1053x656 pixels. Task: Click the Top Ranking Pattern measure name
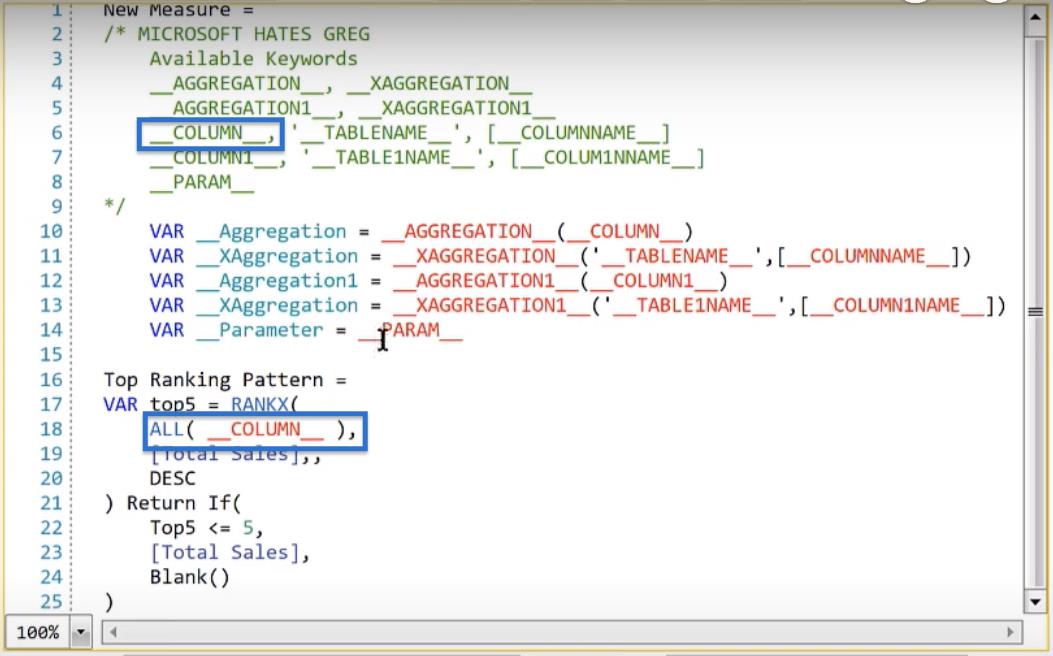pyautogui.click(x=214, y=381)
